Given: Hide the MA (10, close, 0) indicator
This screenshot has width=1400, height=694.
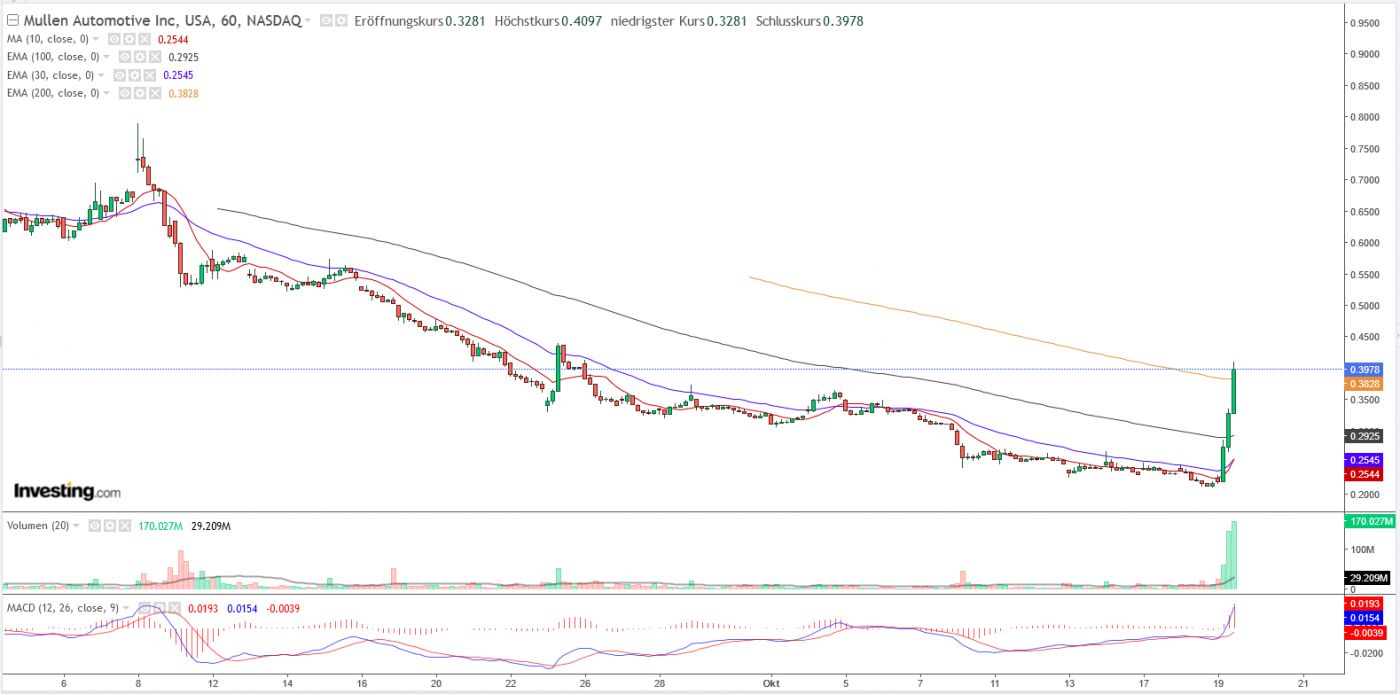Looking at the screenshot, I should 114,39.
